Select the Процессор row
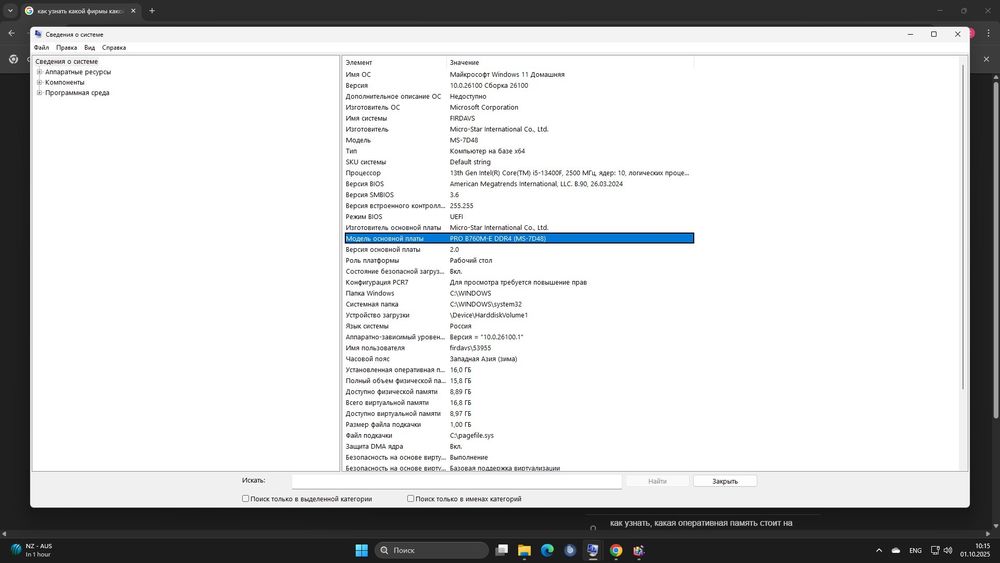Screen dimensions: 1000x563 (x=518, y=173)
